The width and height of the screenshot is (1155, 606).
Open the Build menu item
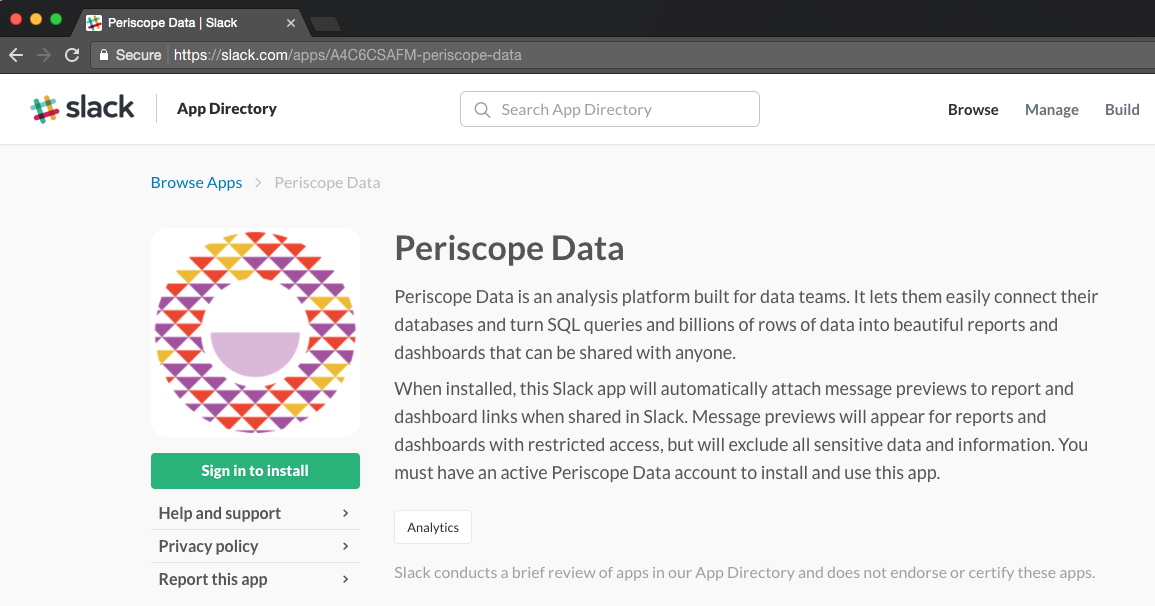[x=1121, y=110]
